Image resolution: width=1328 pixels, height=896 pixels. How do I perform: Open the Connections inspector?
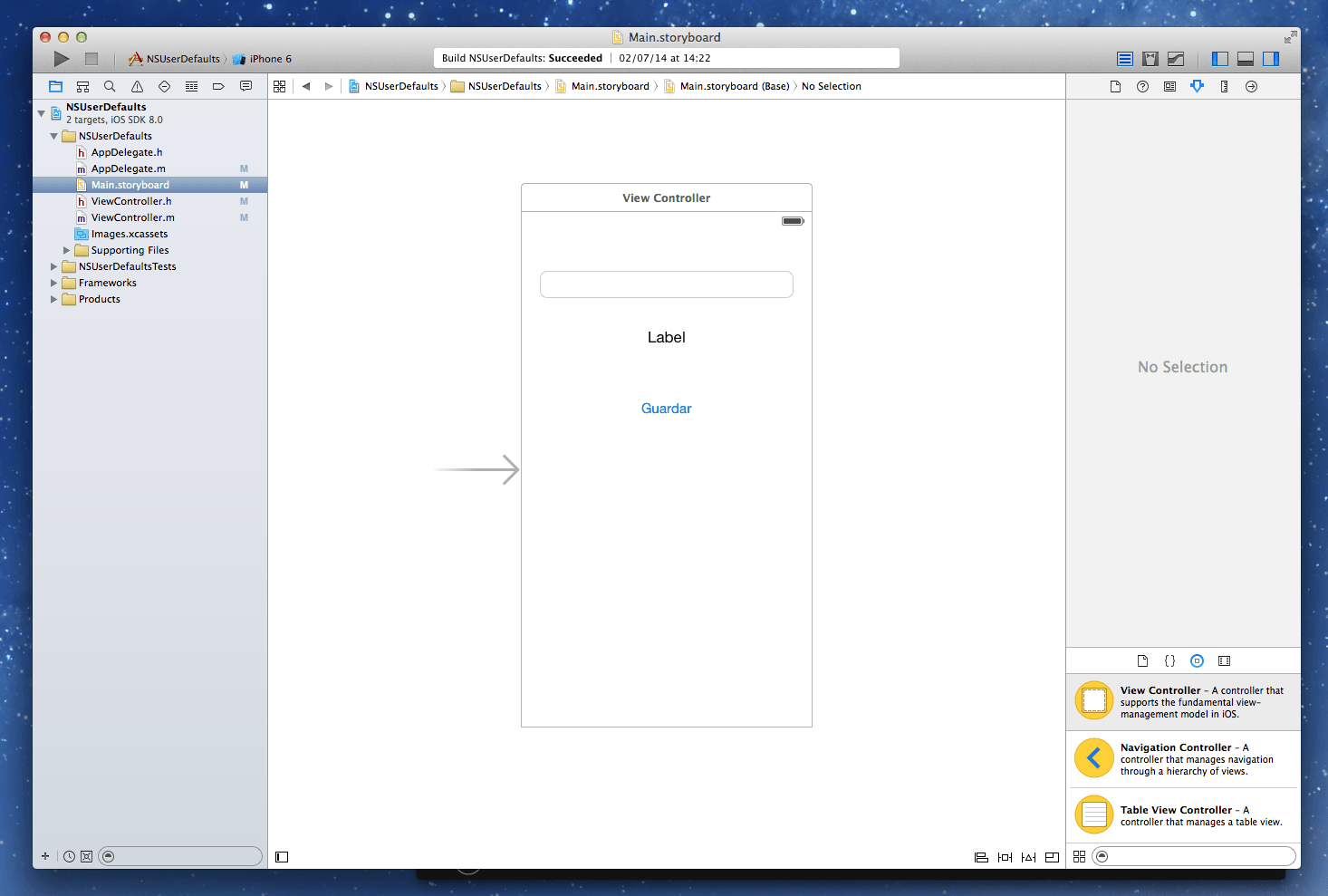point(1251,87)
